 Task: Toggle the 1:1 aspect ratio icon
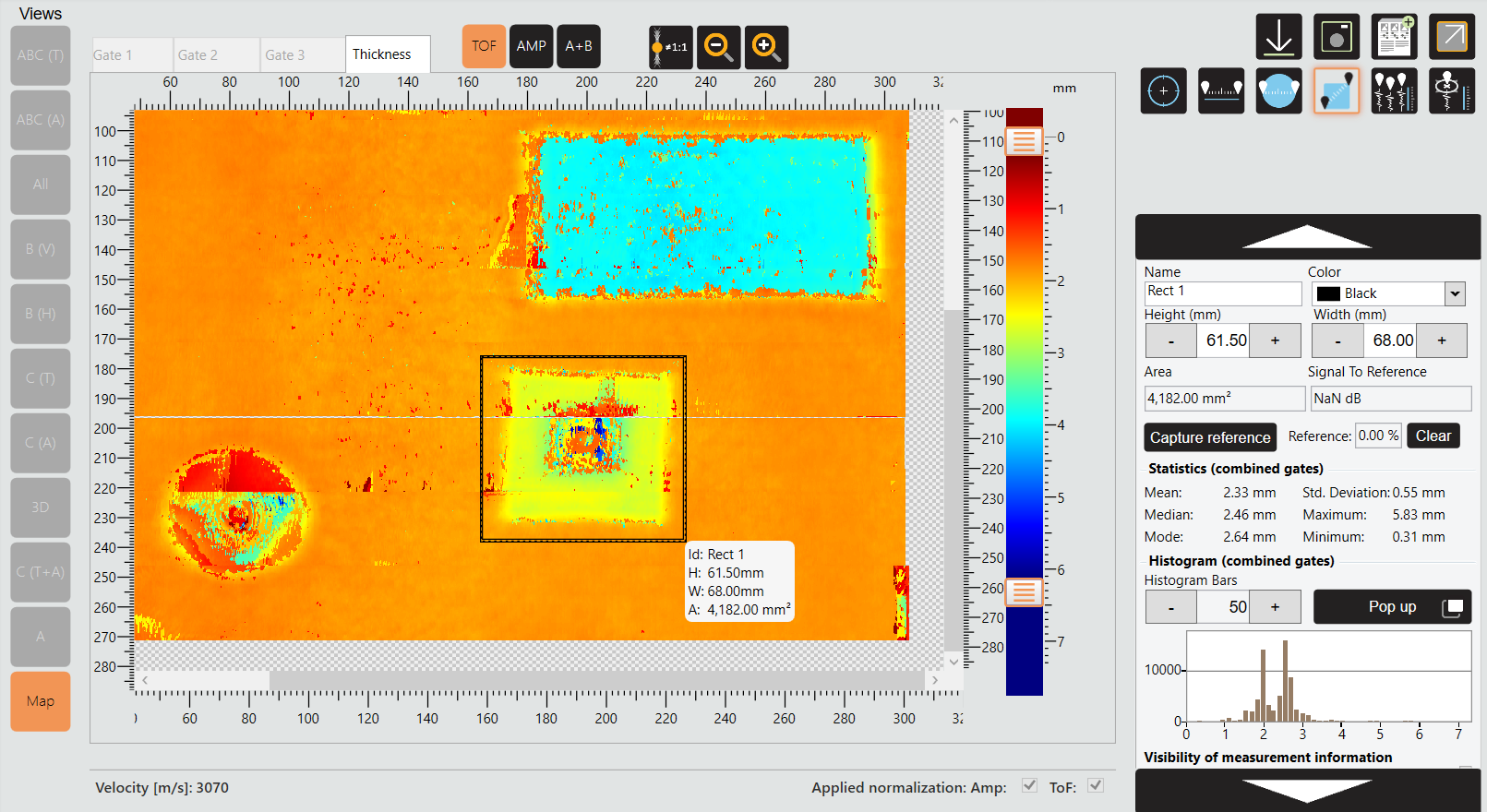[670, 46]
